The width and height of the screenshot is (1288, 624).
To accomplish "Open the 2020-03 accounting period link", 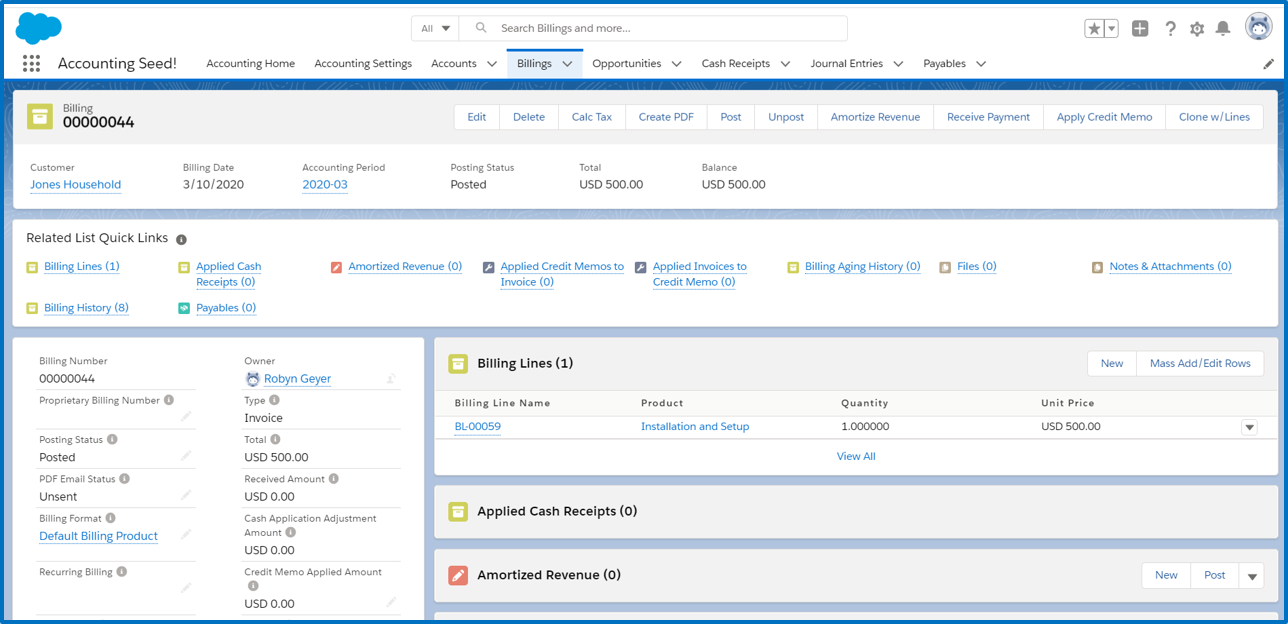I will coord(325,184).
